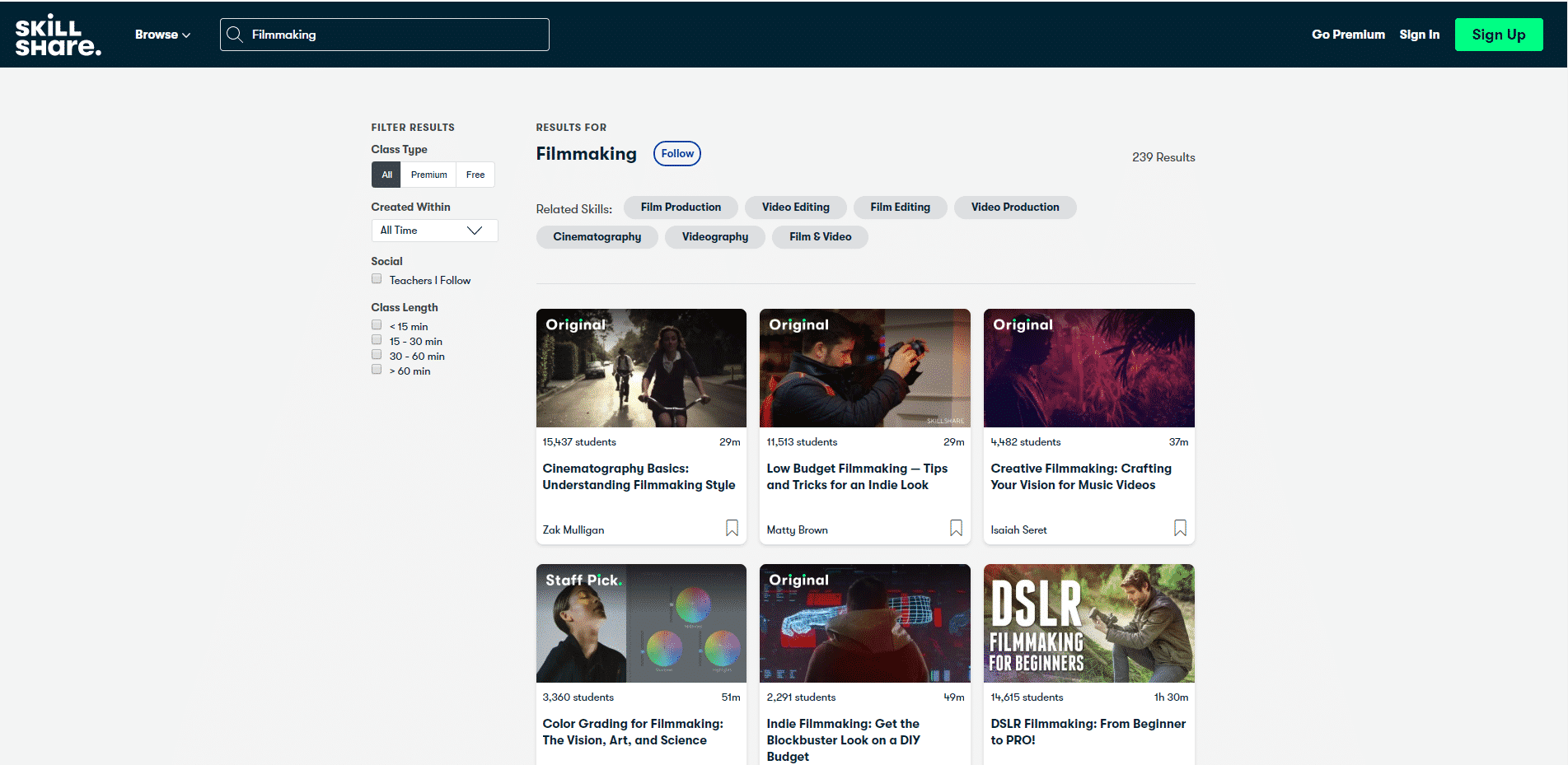
Task: Click the Sign In link
Action: pyautogui.click(x=1419, y=35)
